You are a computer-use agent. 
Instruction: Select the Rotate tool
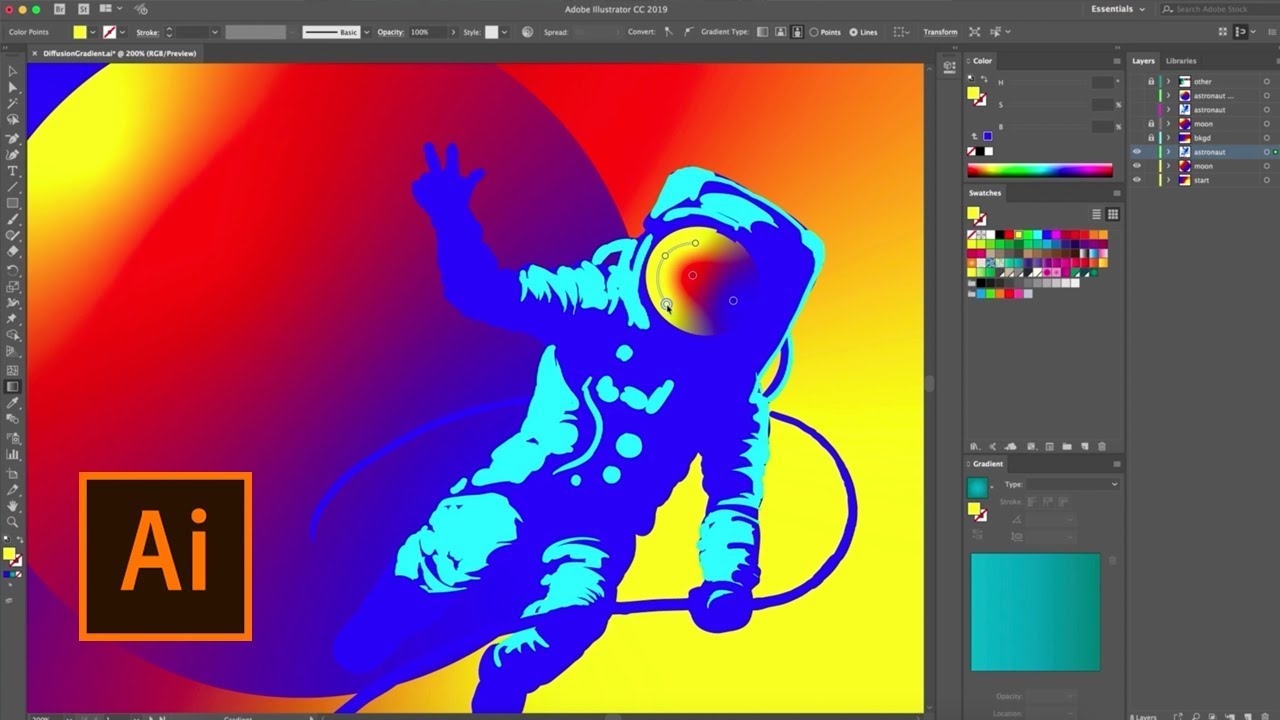tap(12, 272)
